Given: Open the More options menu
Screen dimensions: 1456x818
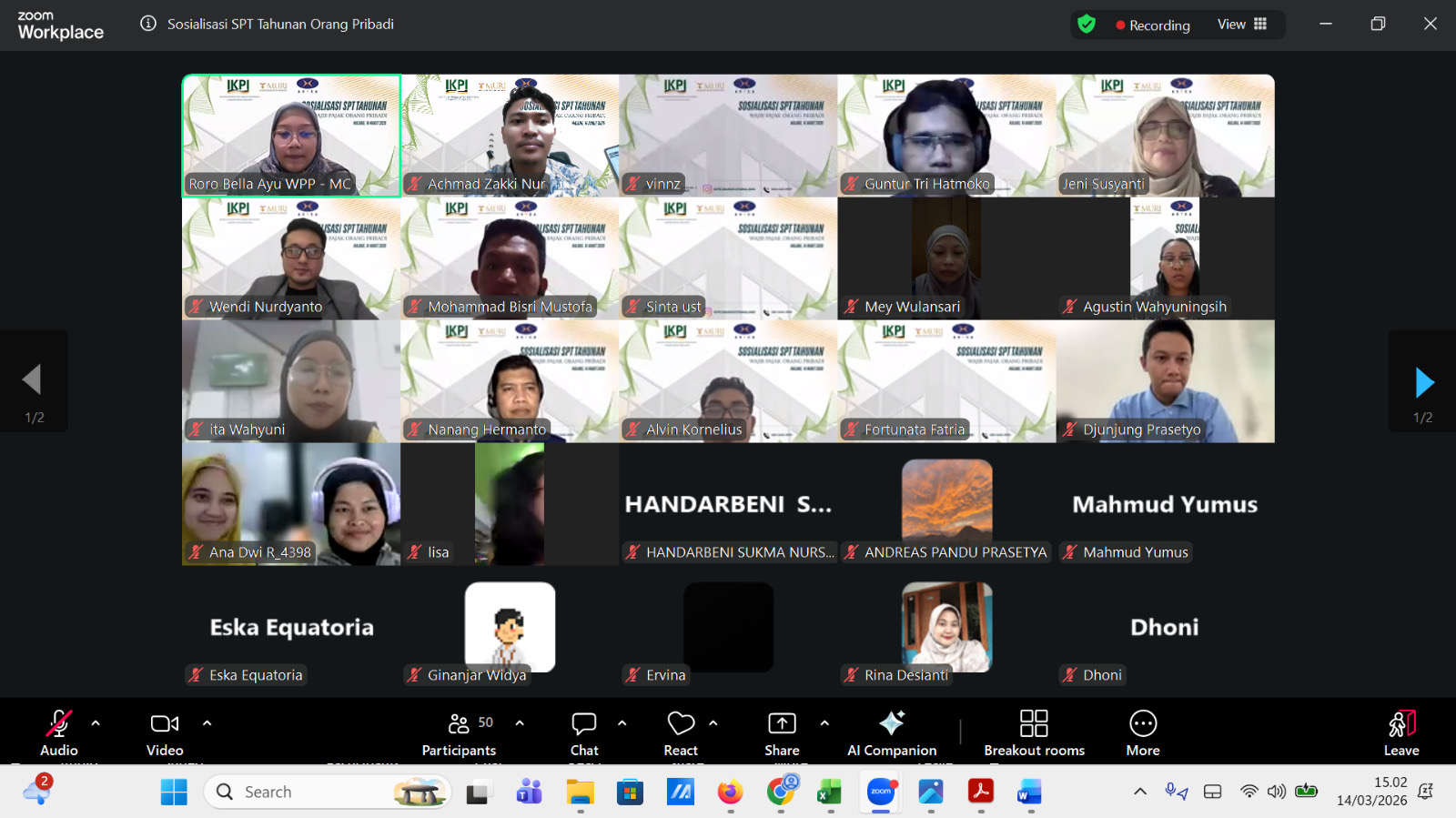Looking at the screenshot, I should pos(1143,732).
